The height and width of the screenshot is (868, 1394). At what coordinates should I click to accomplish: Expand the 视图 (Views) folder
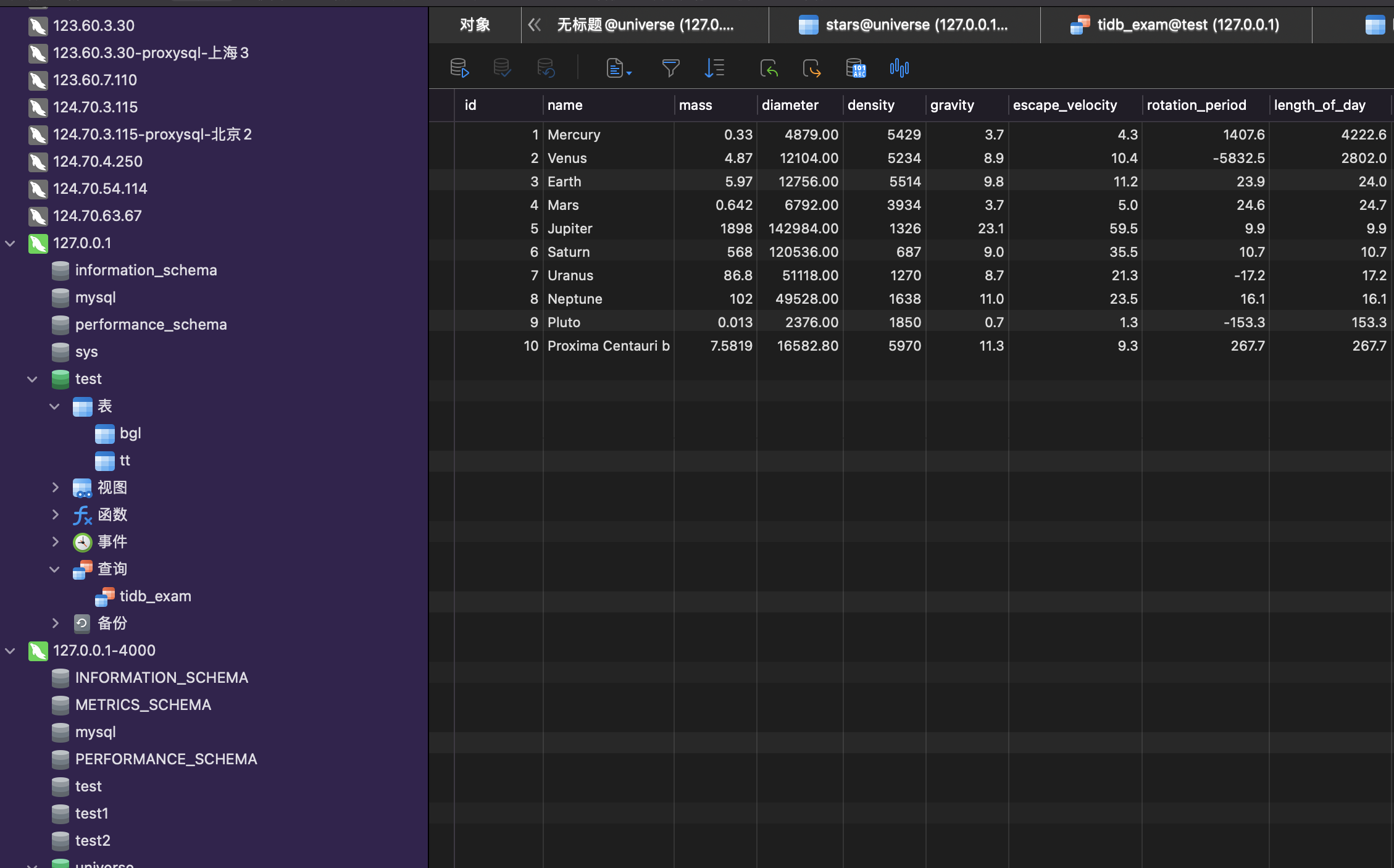(56, 488)
